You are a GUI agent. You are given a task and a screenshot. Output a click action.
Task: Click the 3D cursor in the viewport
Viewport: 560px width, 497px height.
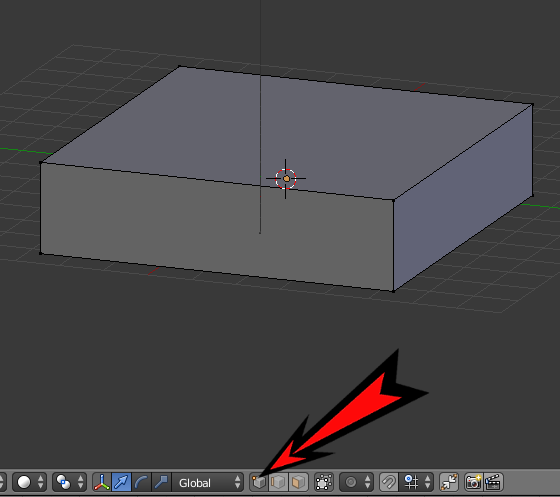(x=286, y=179)
